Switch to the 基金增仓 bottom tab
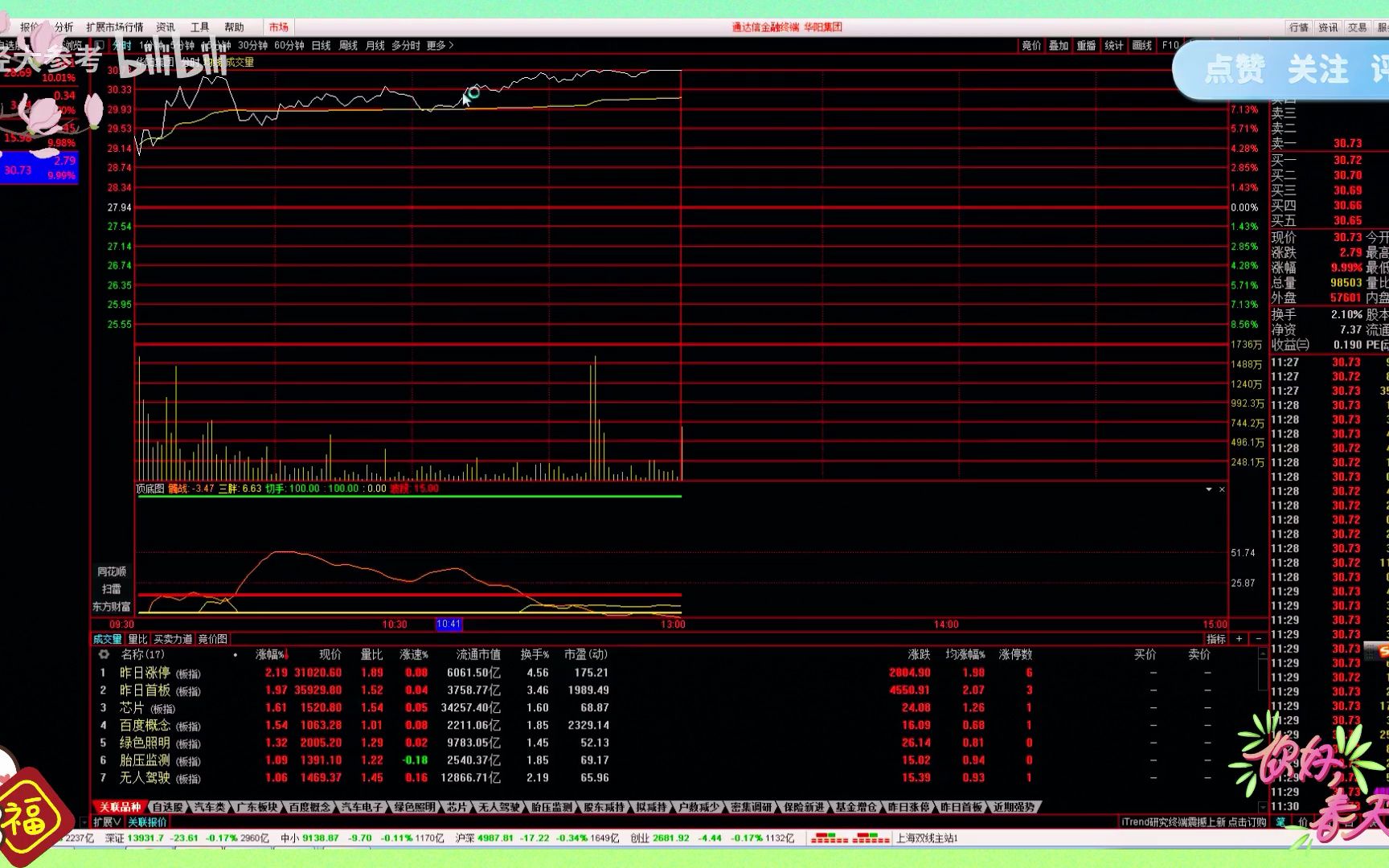 click(x=856, y=807)
